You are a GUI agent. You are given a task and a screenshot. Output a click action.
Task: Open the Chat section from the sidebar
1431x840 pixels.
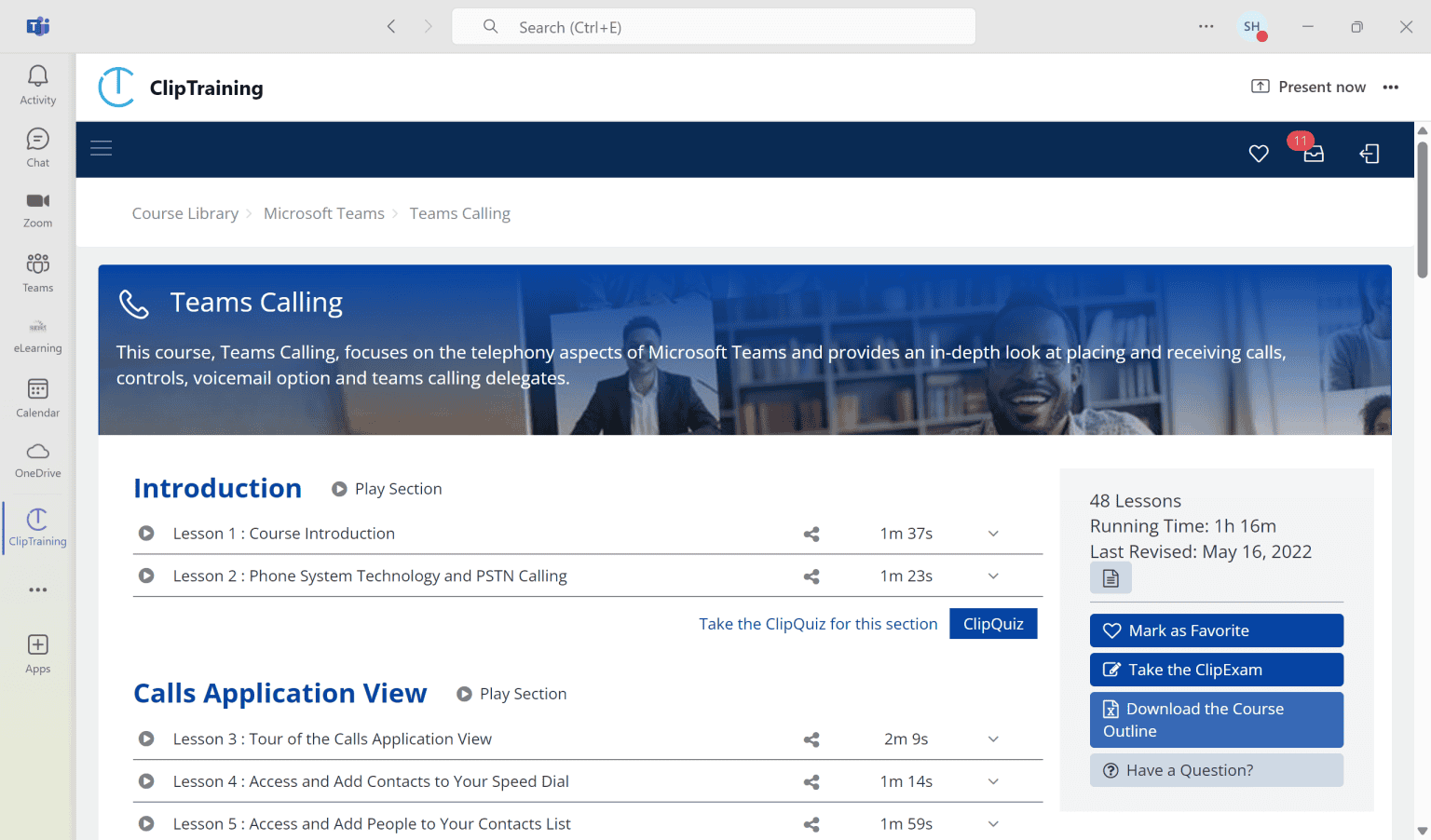point(37,147)
